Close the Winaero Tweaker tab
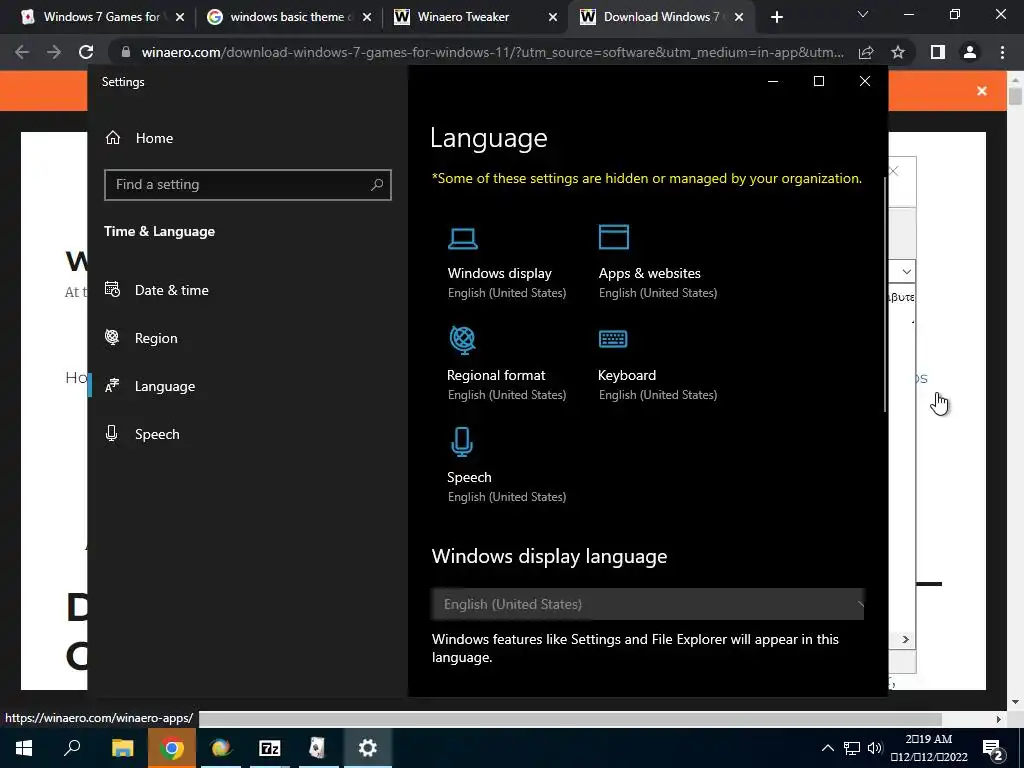Screen dimensions: 1024x768 (x=553, y=17)
